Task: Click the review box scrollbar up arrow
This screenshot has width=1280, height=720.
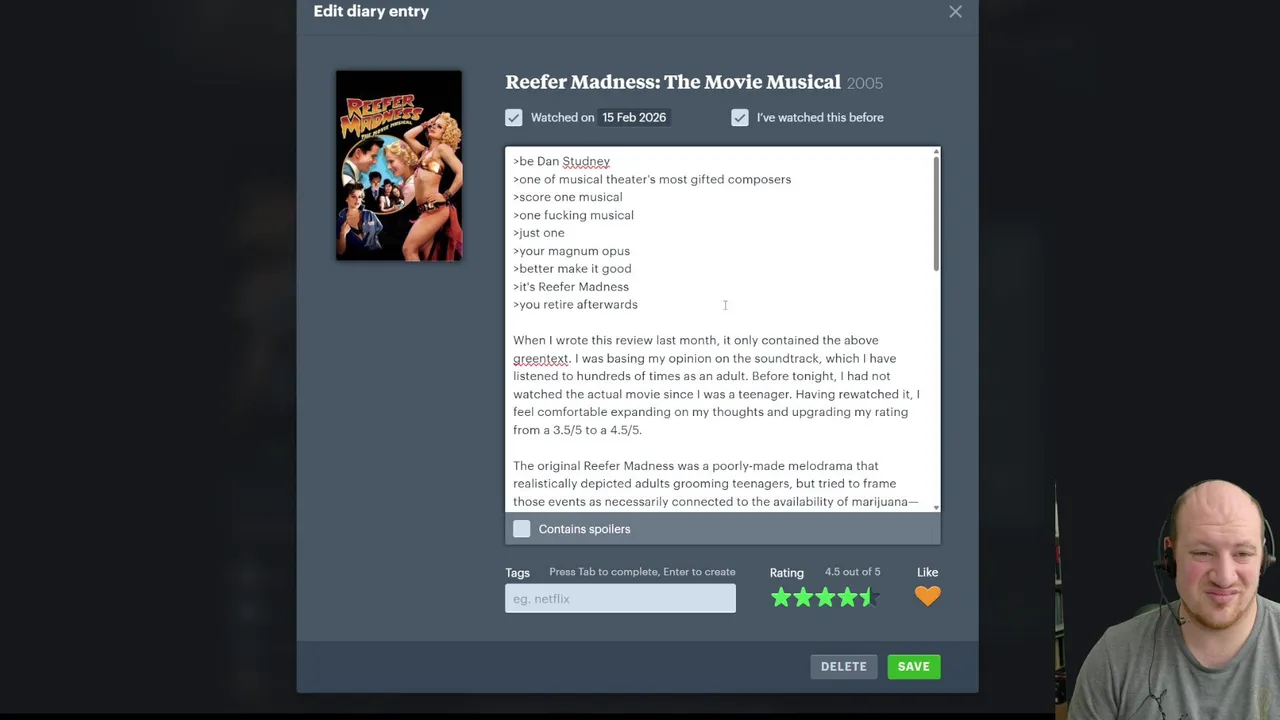Action: coord(936,152)
